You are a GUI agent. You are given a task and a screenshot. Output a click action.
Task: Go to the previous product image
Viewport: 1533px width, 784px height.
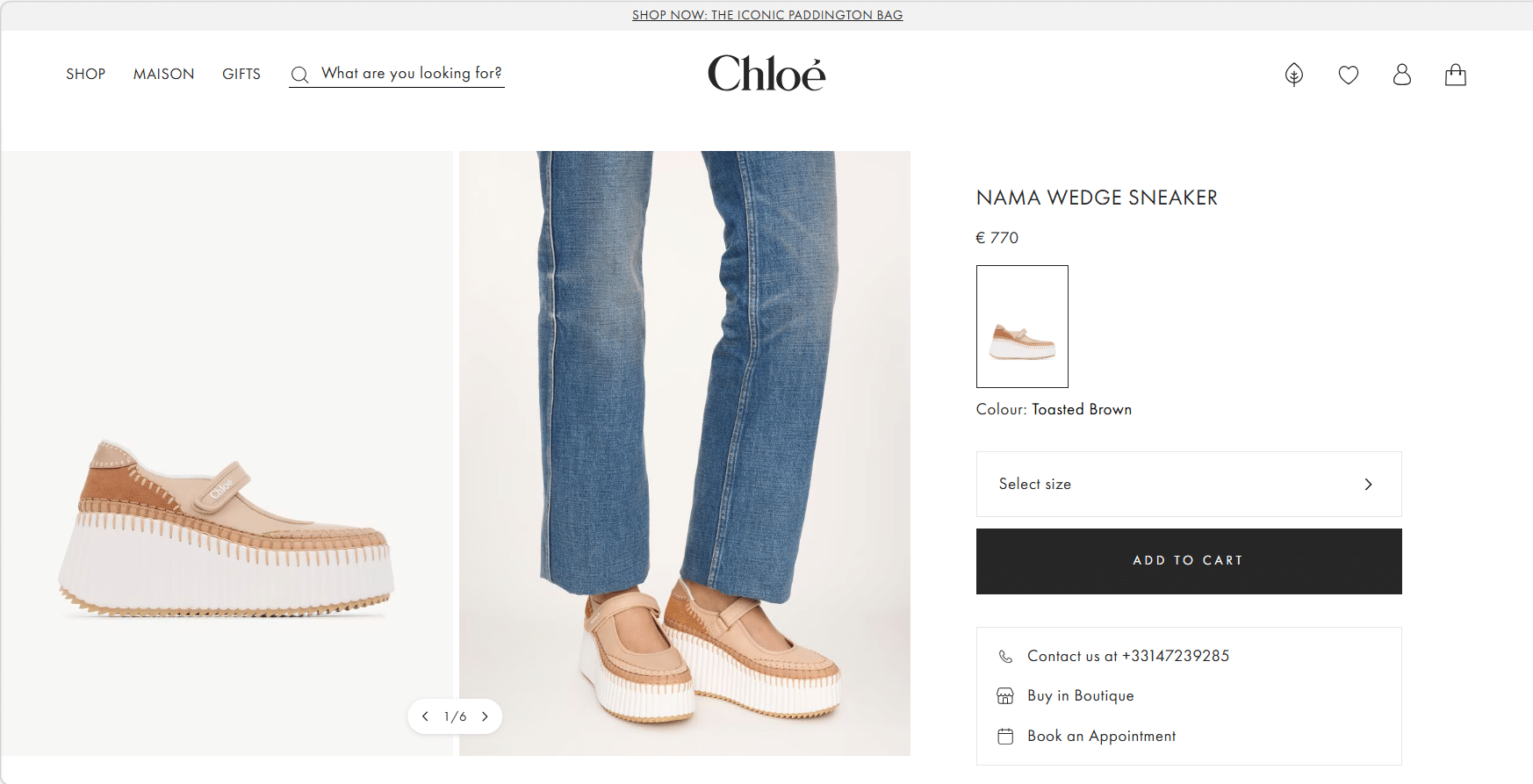click(x=426, y=716)
